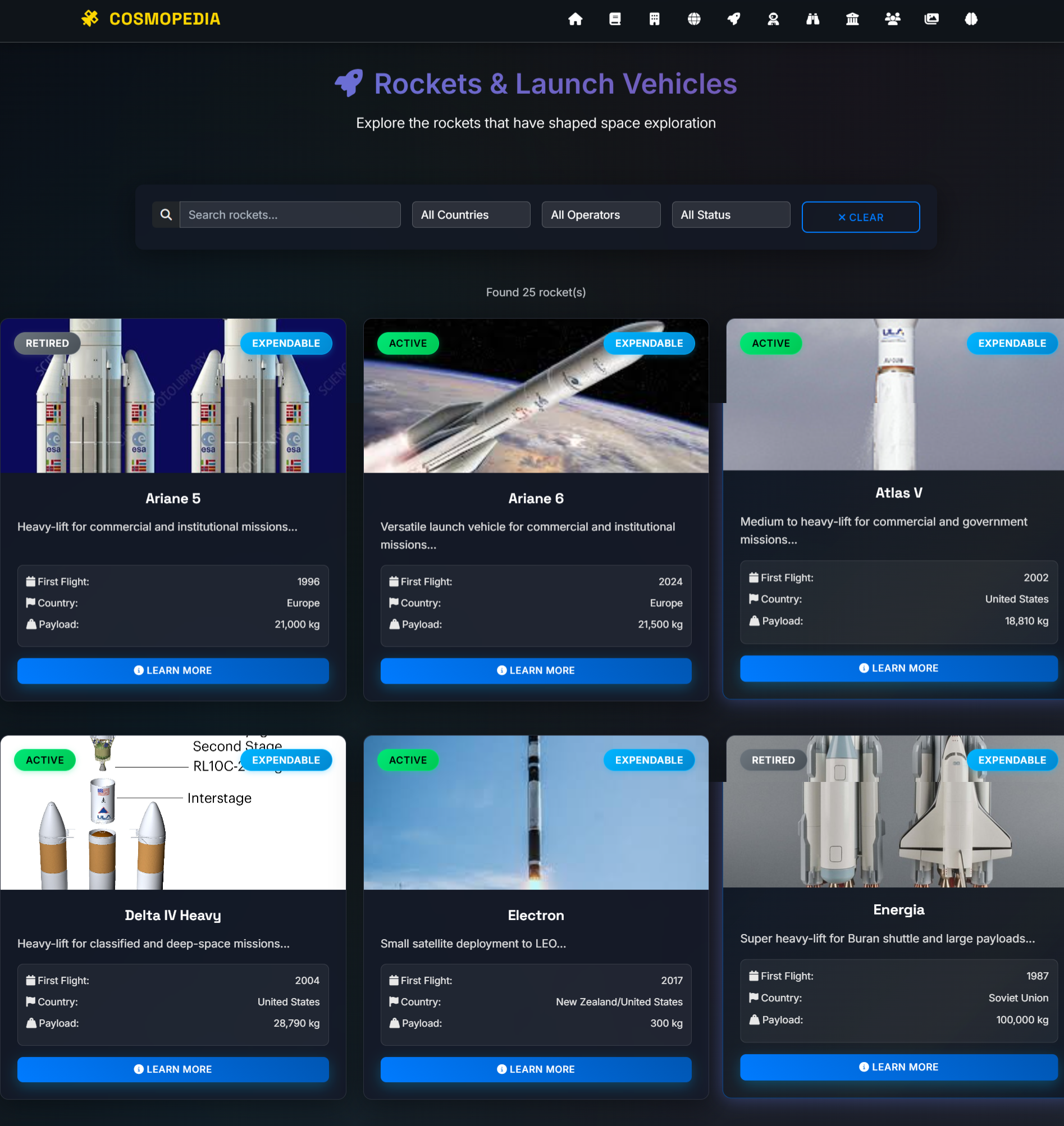Learn more about Ariane 5
The height and width of the screenshot is (1126, 1064).
coord(173,671)
